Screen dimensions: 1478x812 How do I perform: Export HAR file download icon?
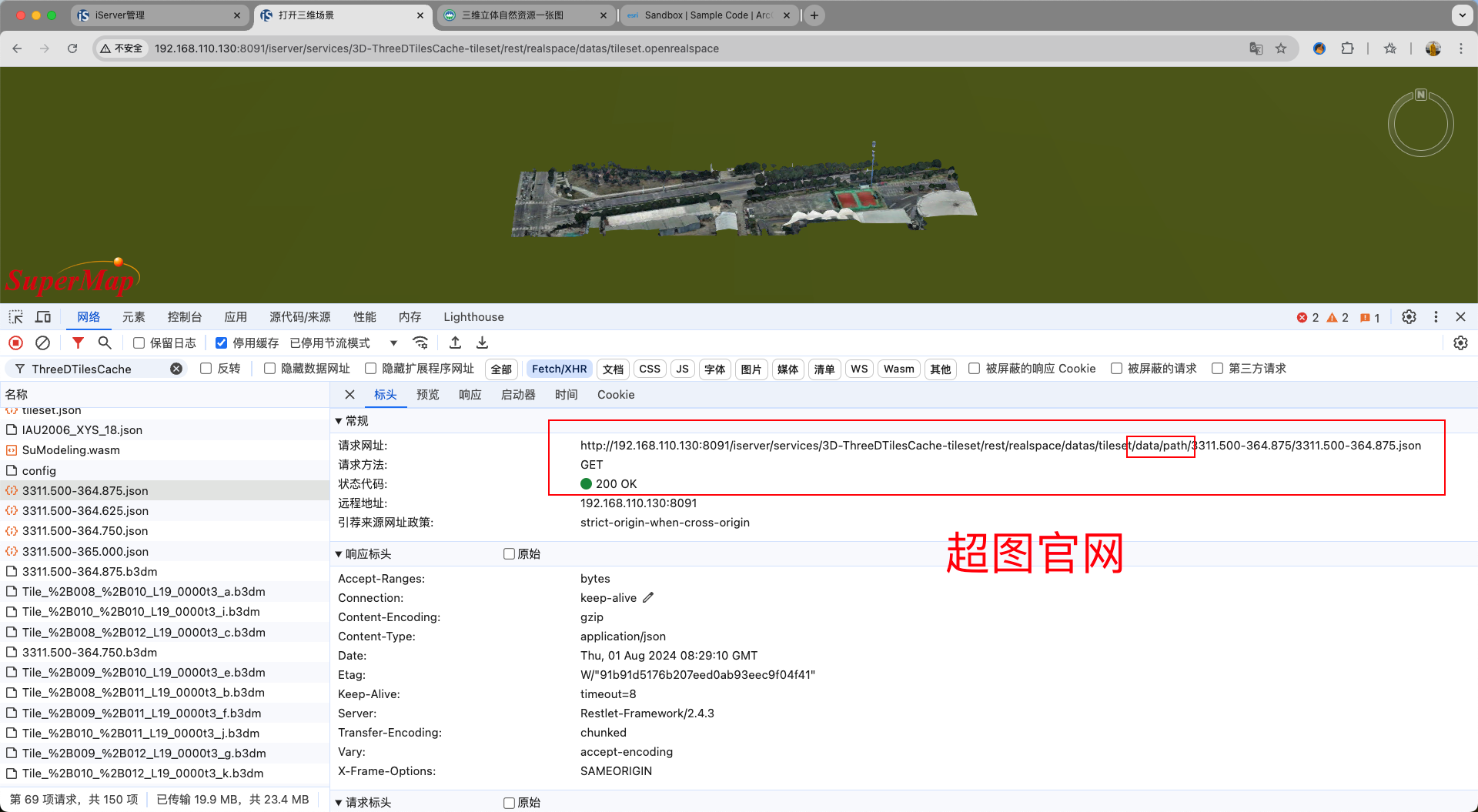click(483, 343)
